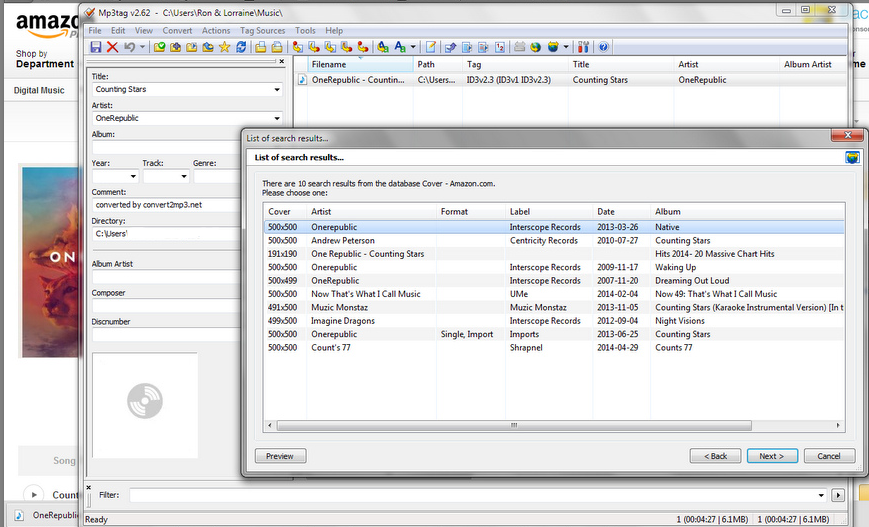Select the Dreaming Out Loud album row
The height and width of the screenshot is (527, 869).
pyautogui.click(x=554, y=281)
